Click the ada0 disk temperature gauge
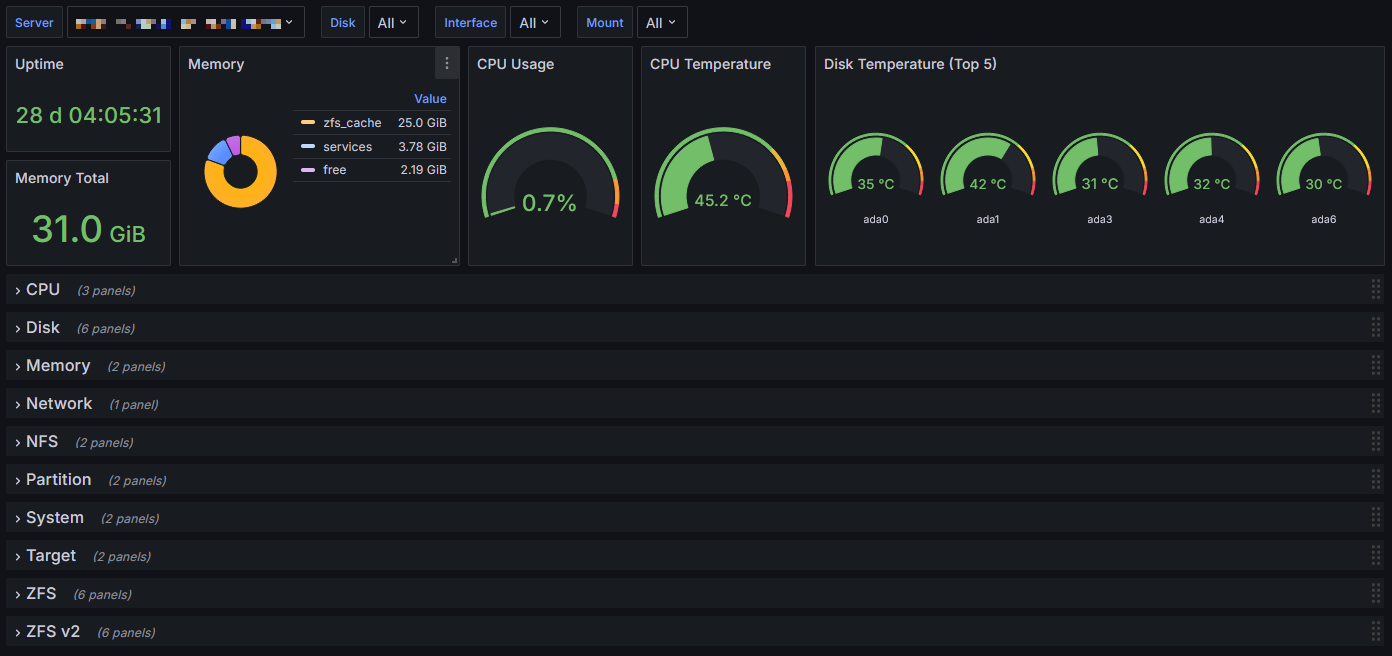This screenshot has height=656, width=1392. point(875,166)
